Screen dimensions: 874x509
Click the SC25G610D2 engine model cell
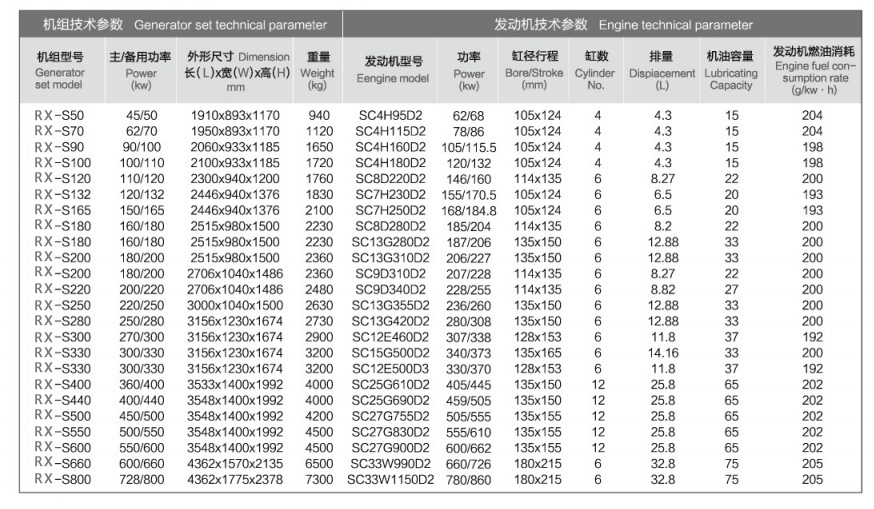click(390, 385)
